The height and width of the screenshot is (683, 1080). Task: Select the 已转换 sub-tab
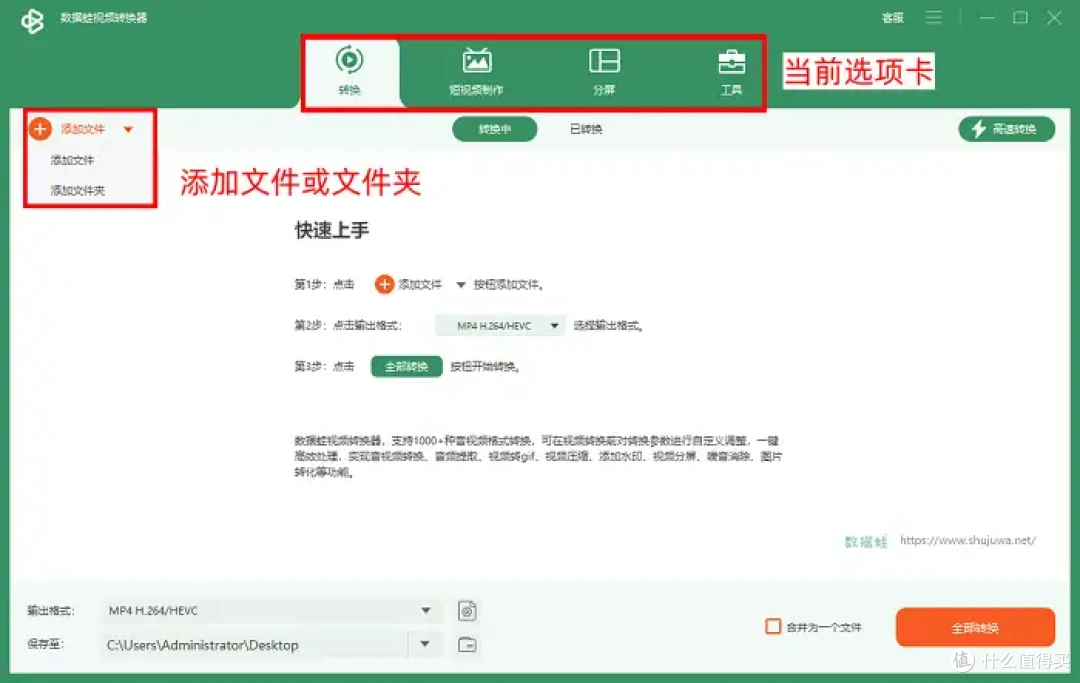coord(586,129)
